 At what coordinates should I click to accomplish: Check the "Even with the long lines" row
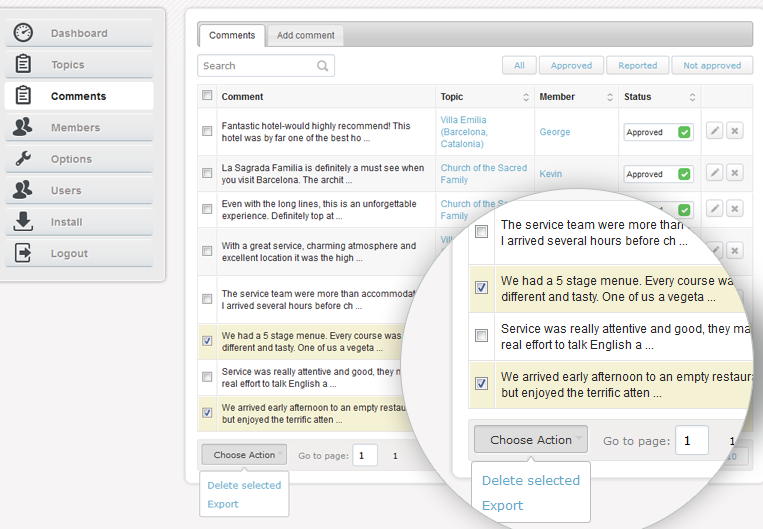tap(207, 209)
